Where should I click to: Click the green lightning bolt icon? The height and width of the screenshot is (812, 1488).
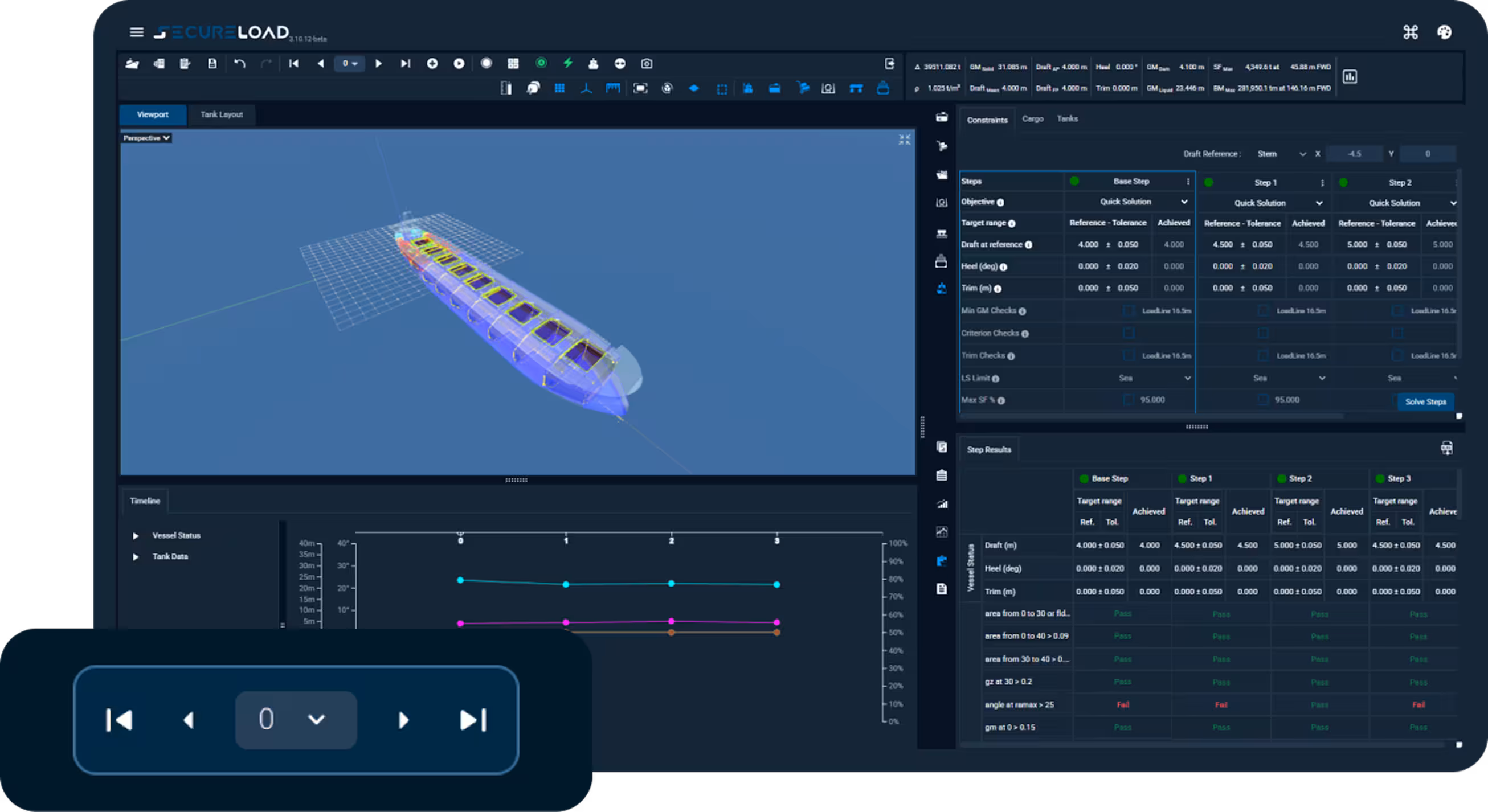pyautogui.click(x=569, y=63)
